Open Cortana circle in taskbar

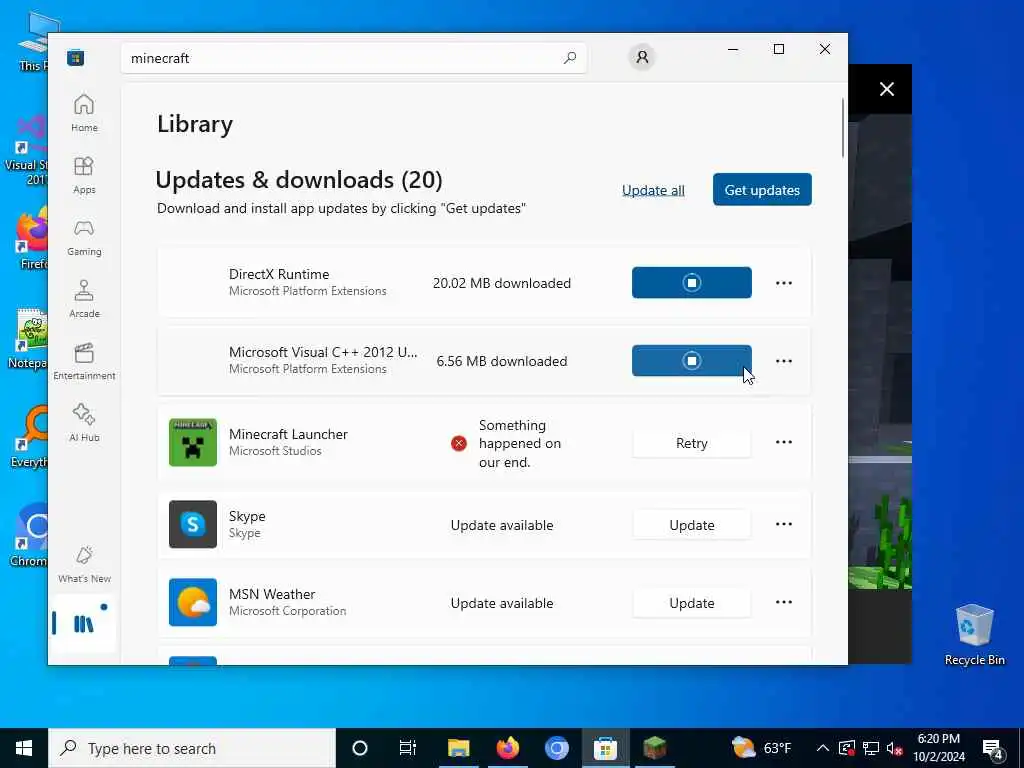point(360,748)
